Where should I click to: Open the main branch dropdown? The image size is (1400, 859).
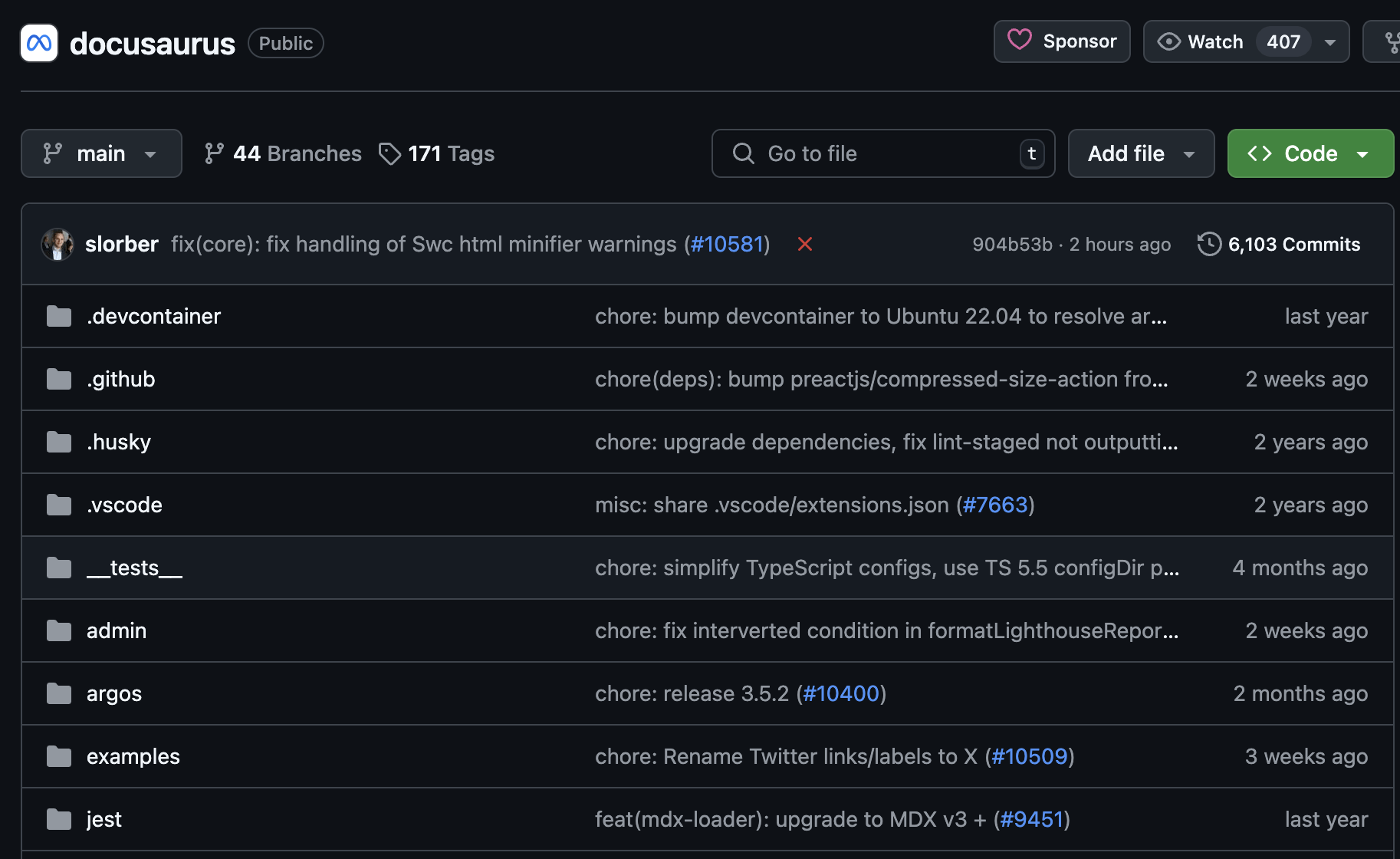tap(101, 153)
